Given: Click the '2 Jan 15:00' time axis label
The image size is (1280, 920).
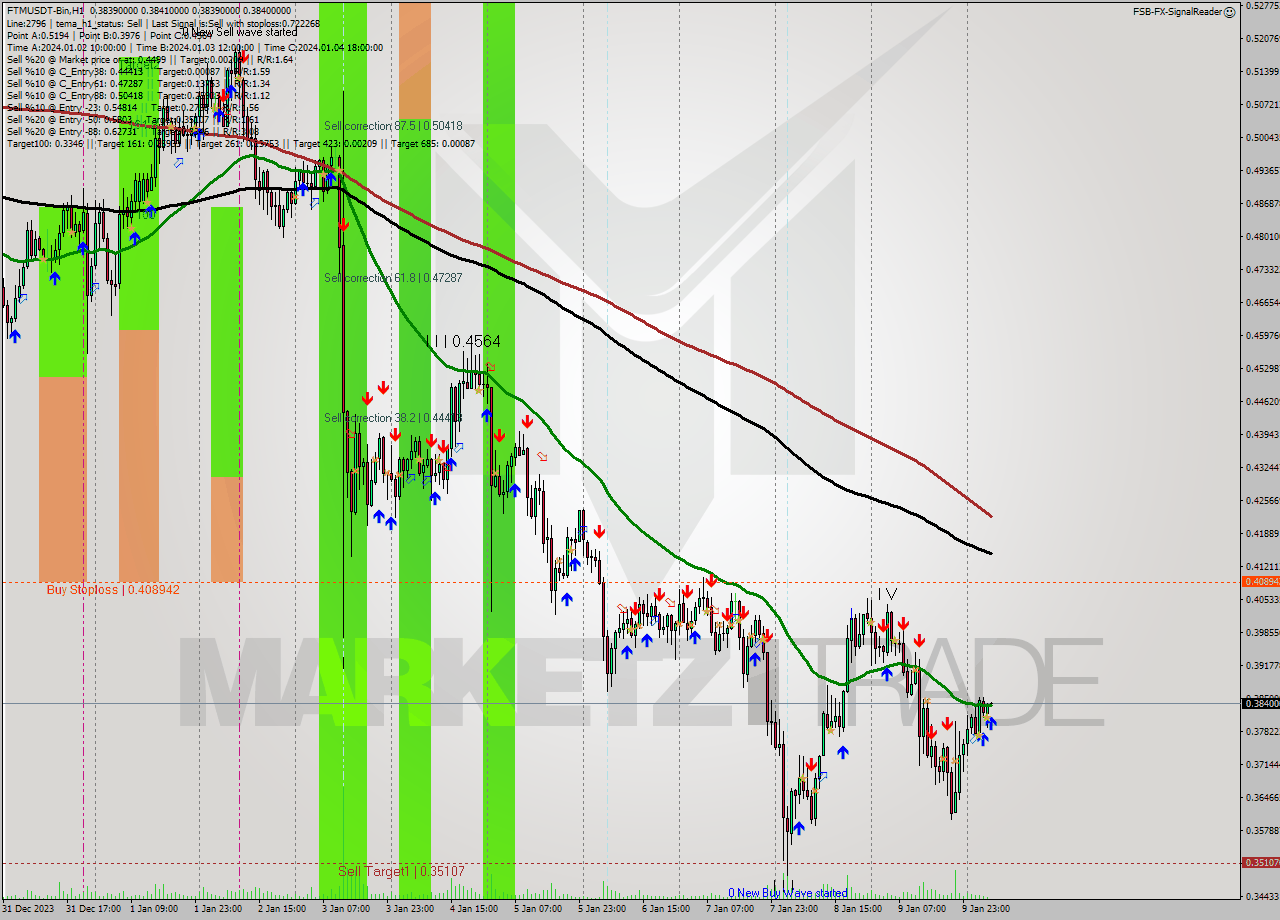Looking at the screenshot, I should 282,909.
